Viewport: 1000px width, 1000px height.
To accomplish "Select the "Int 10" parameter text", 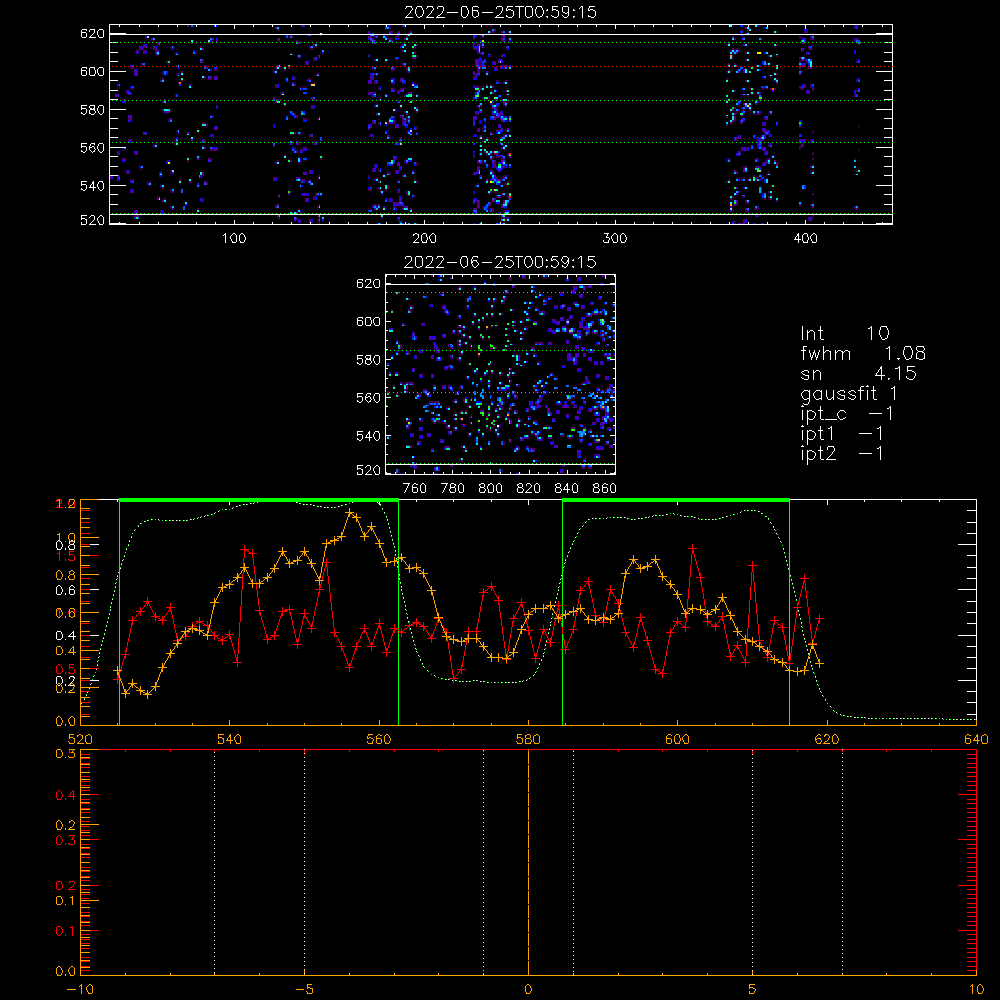I will [844, 333].
